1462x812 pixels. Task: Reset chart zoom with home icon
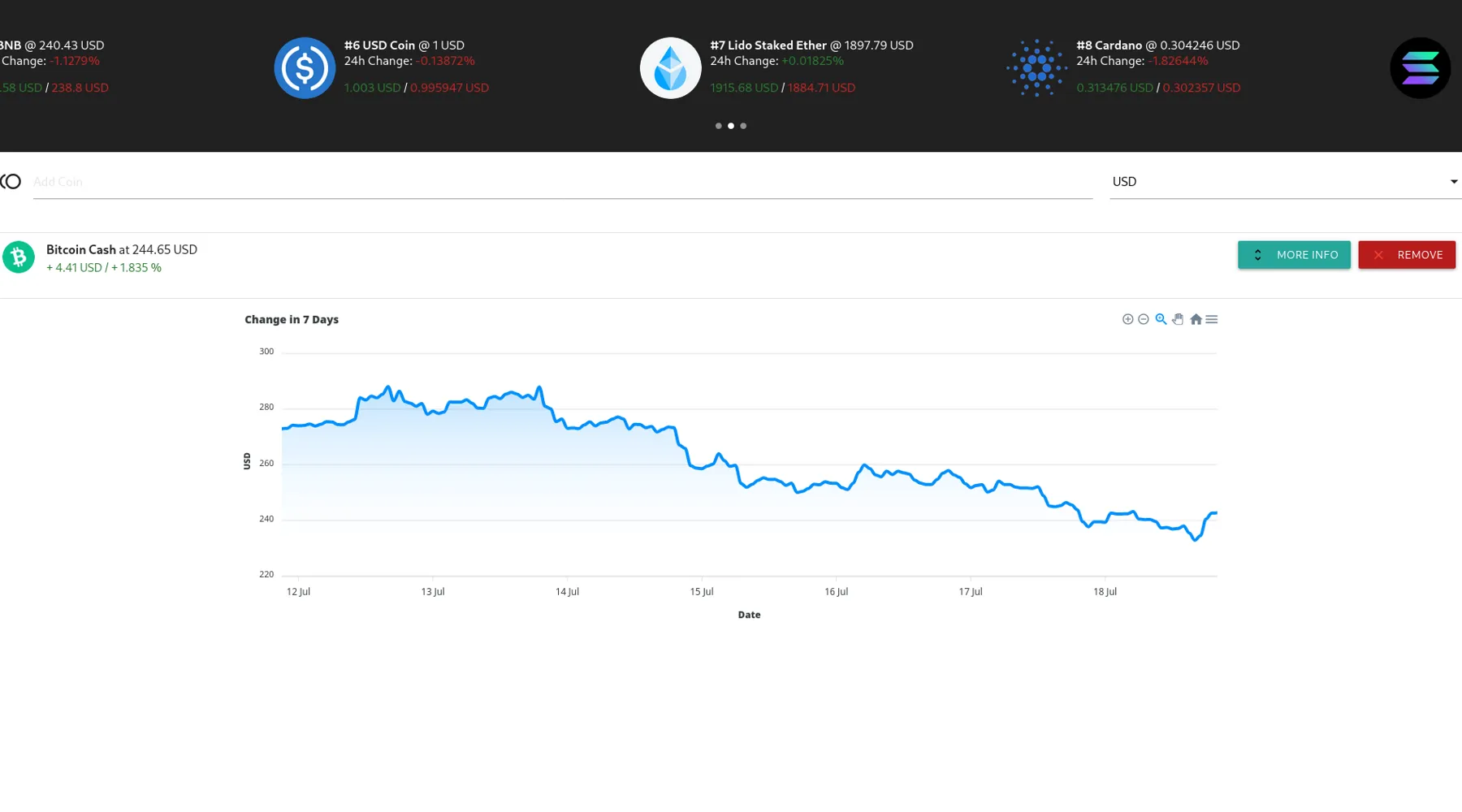pyautogui.click(x=1196, y=319)
